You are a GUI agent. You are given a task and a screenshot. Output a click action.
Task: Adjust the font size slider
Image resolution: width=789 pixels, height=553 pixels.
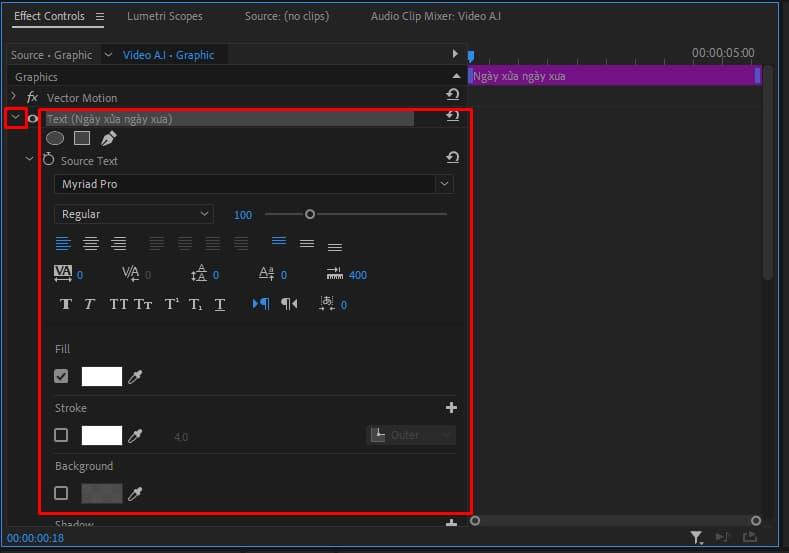pos(310,214)
